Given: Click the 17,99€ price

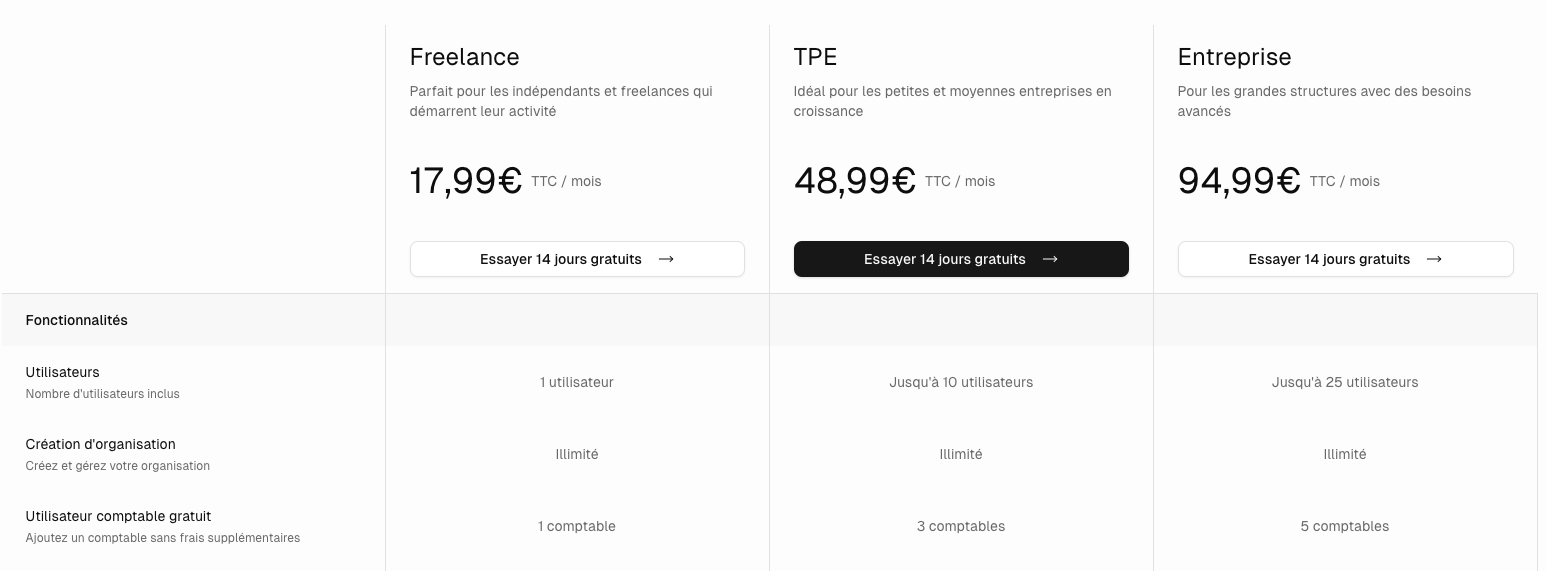Looking at the screenshot, I should (466, 181).
